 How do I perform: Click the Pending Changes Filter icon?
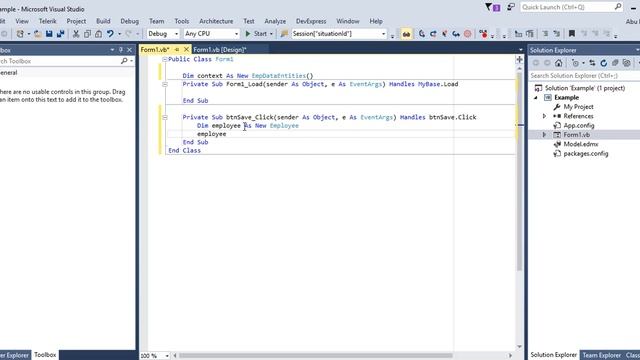576,63
